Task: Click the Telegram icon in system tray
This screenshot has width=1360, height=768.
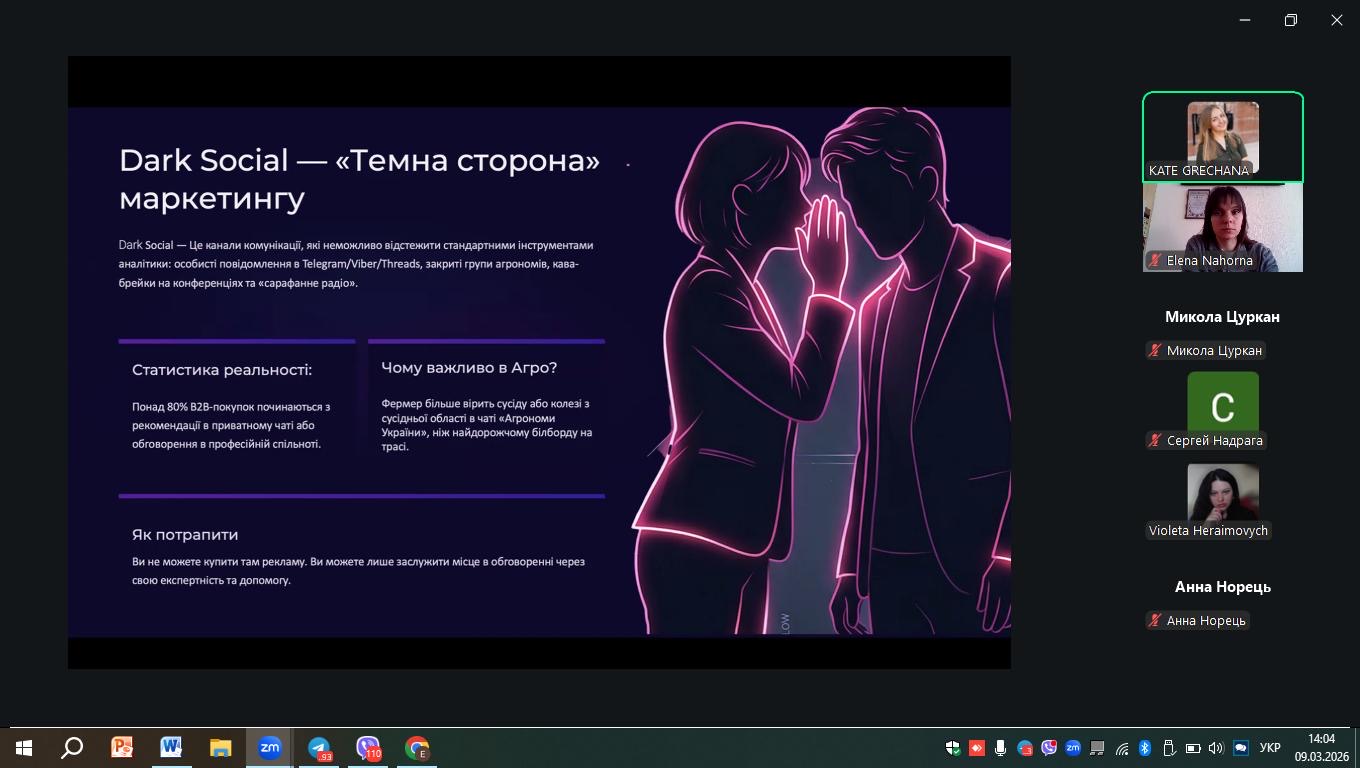Action: 1024,748
